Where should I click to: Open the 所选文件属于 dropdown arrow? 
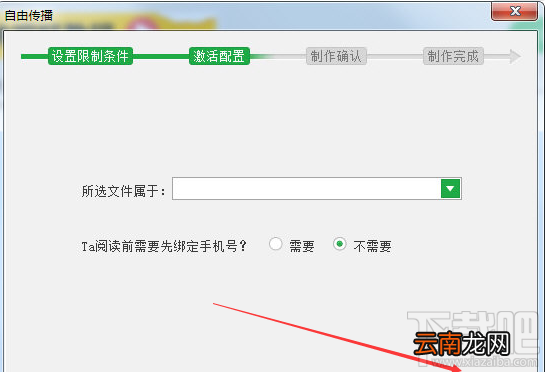tap(450, 188)
